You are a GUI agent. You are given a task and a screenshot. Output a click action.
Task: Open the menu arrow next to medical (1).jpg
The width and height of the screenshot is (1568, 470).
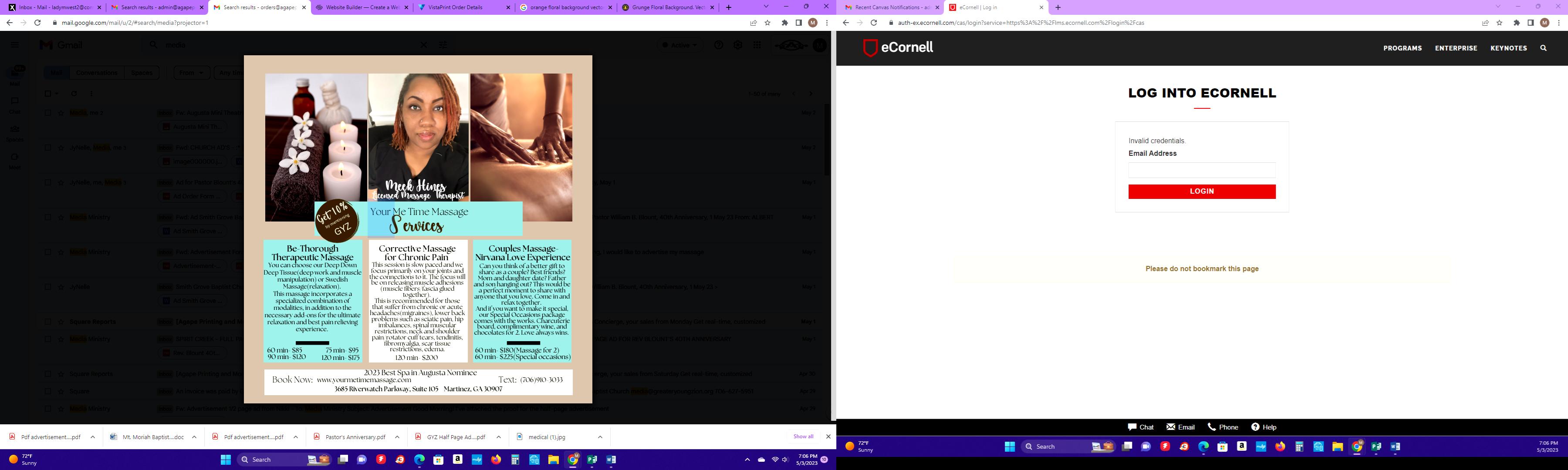pos(600,436)
